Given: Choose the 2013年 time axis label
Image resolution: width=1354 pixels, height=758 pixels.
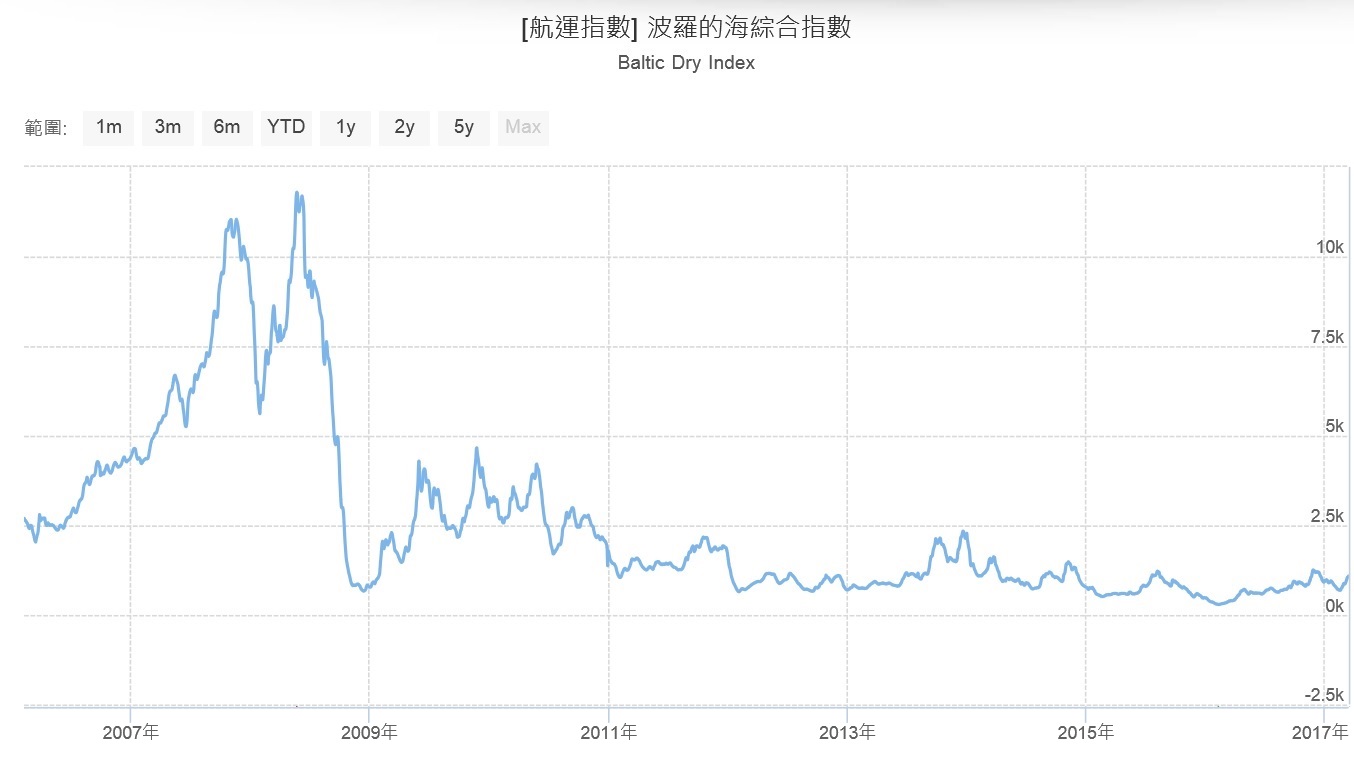Looking at the screenshot, I should tap(847, 733).
